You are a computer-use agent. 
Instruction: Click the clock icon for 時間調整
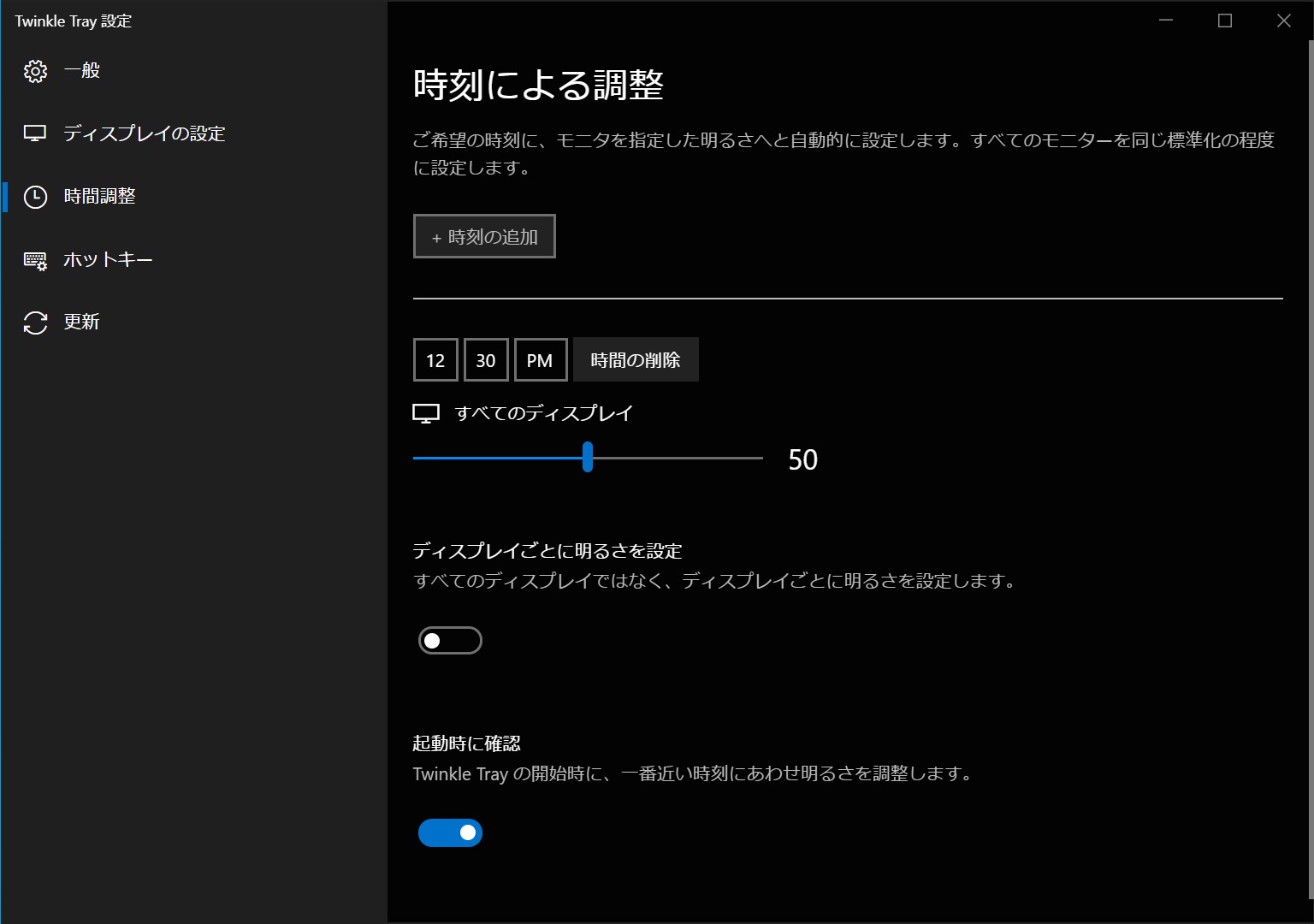34,197
